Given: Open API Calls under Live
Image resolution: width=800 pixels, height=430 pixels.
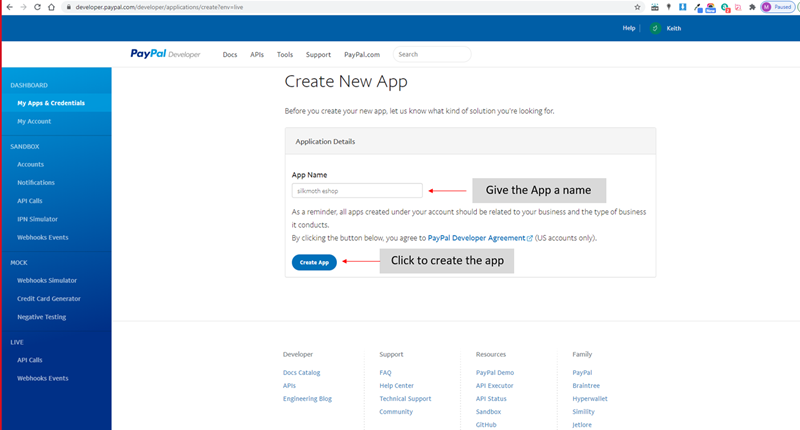Looking at the screenshot, I should tap(30, 360).
